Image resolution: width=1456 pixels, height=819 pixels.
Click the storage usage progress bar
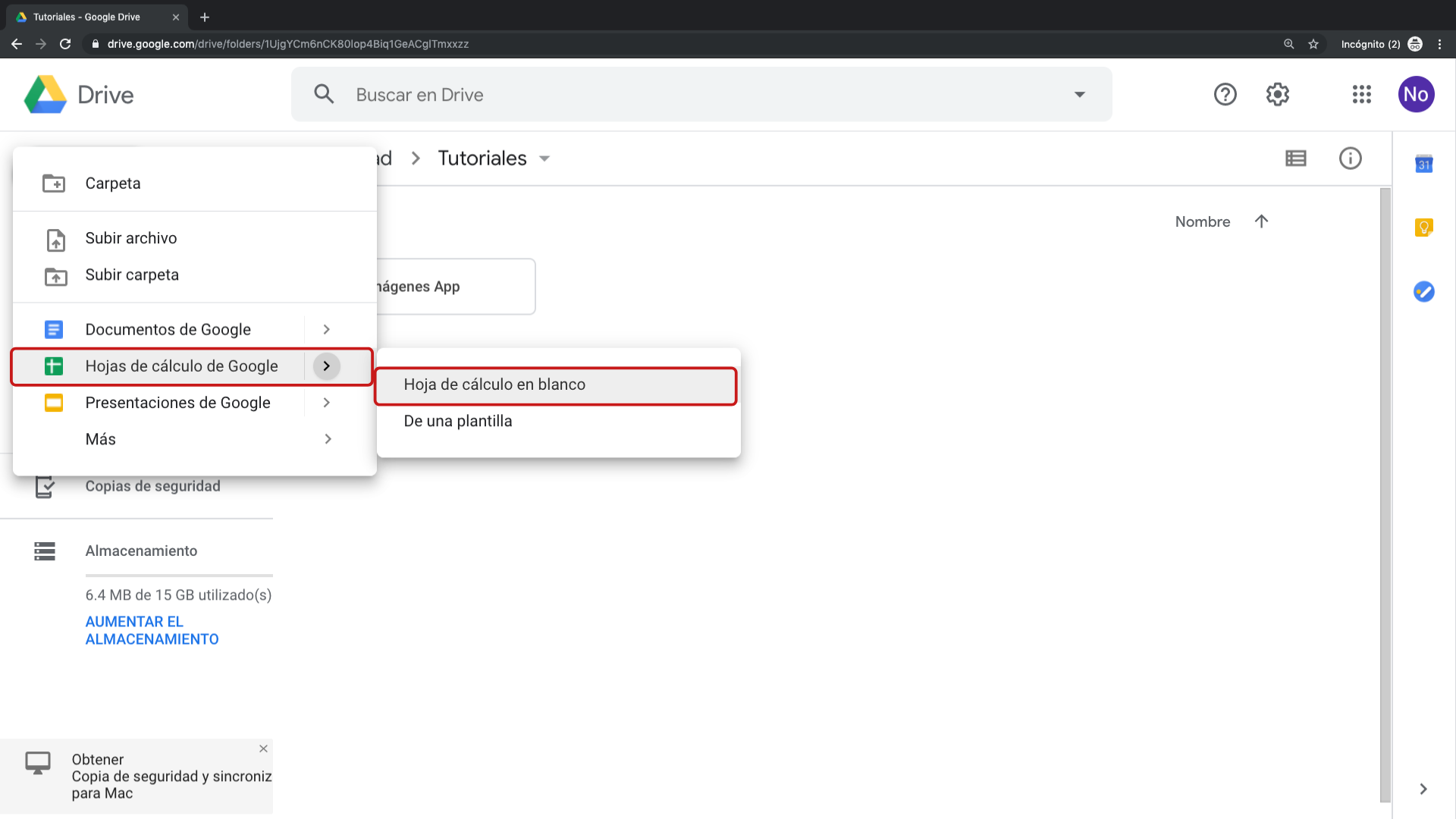(179, 576)
